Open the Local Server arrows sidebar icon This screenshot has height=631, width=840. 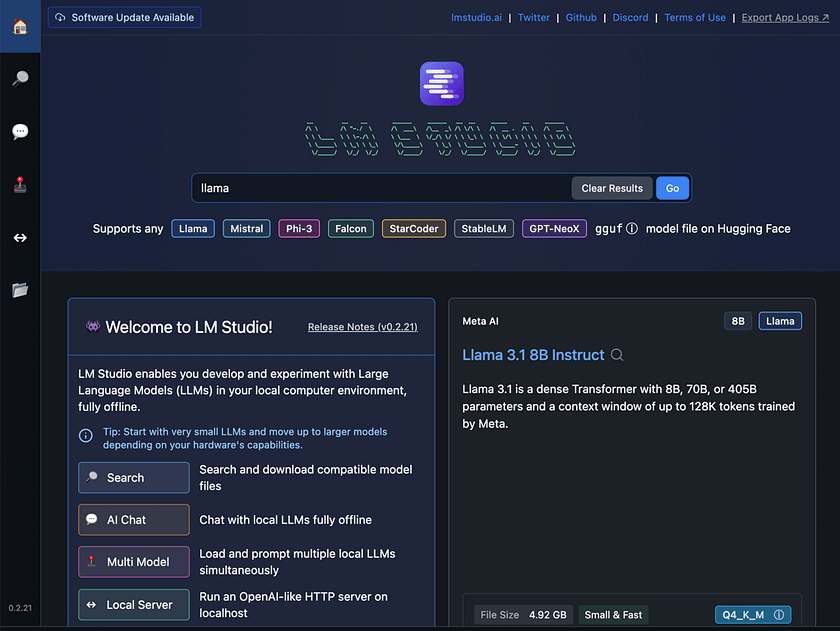coord(20,237)
